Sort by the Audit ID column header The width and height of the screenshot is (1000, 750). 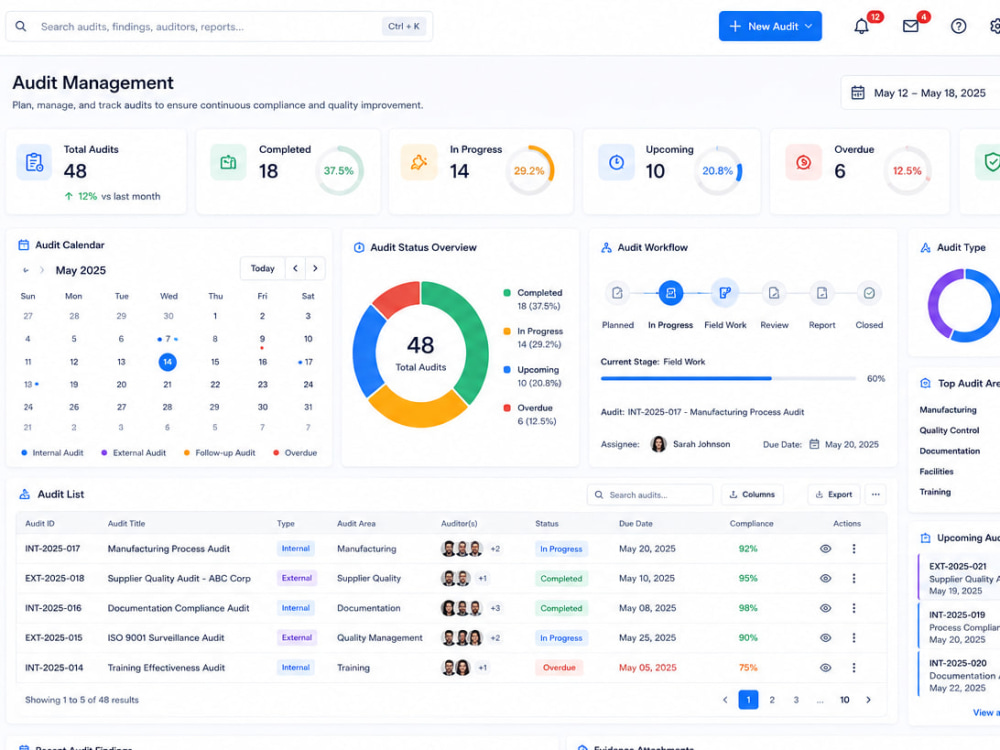pyautogui.click(x=40, y=524)
